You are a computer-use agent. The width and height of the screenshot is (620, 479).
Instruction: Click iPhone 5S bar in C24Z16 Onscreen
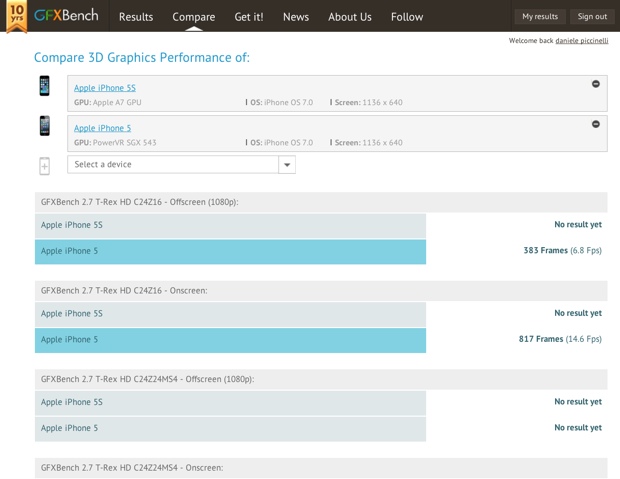click(231, 314)
